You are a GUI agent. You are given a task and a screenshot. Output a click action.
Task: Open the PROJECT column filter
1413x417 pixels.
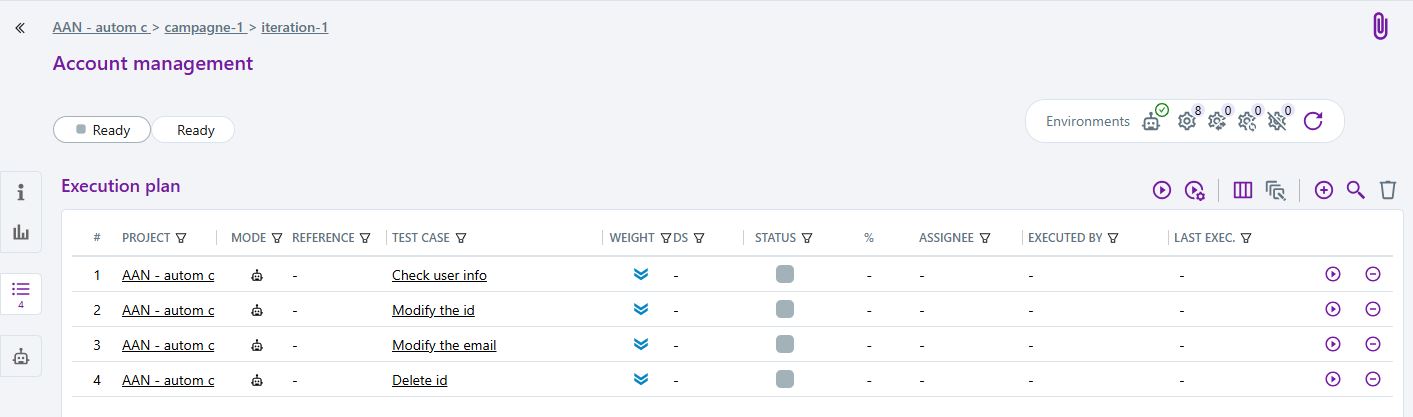click(181, 238)
